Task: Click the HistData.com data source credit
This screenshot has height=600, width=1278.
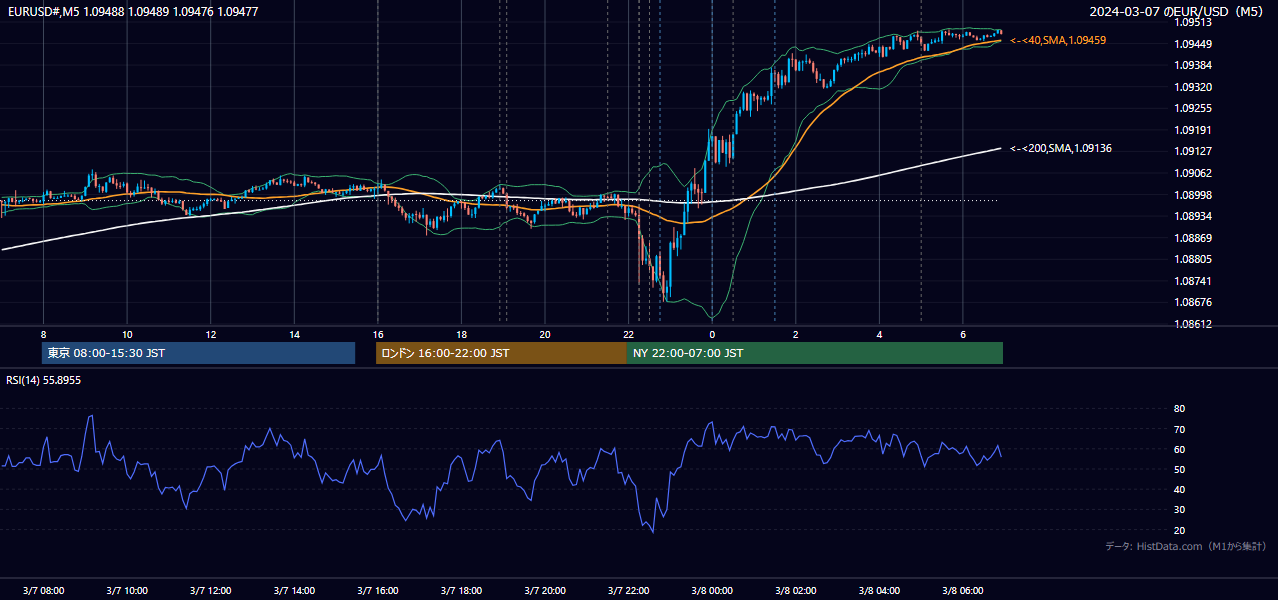Action: point(1185,546)
